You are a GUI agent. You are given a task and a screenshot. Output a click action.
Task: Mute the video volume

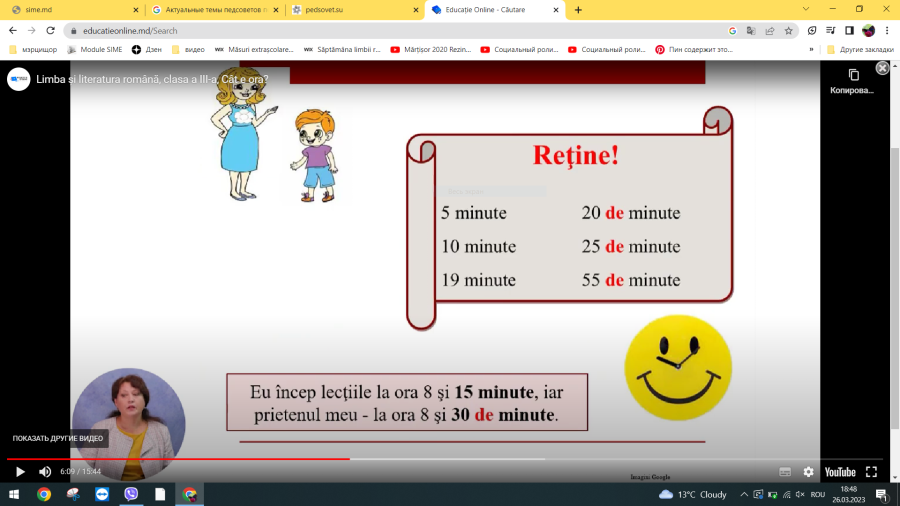pyautogui.click(x=45, y=472)
